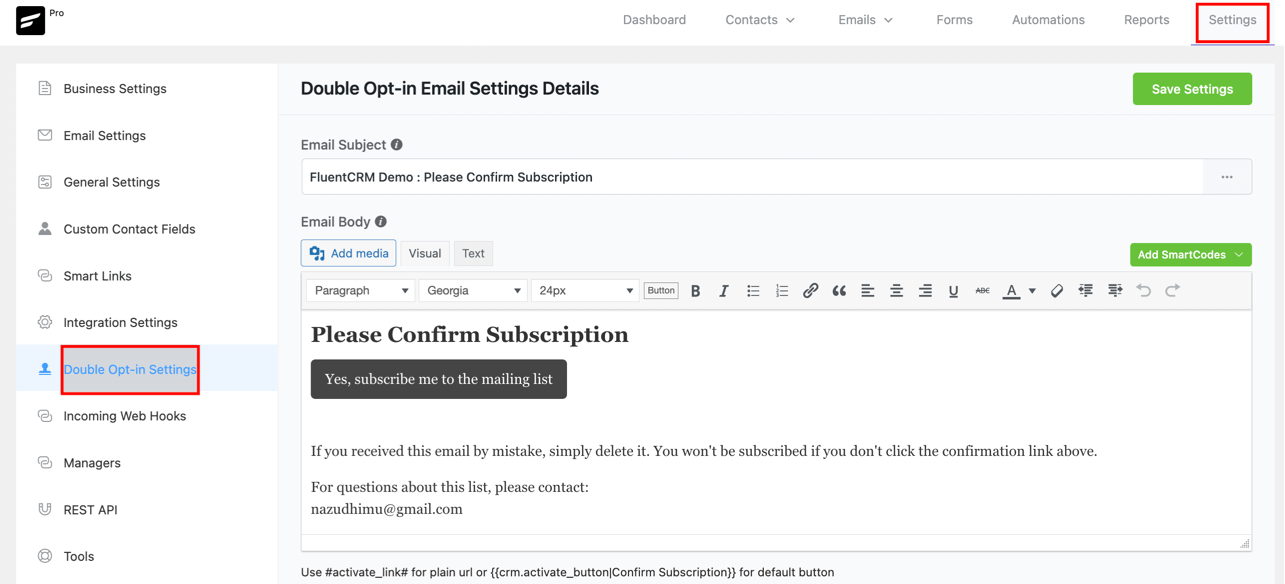
Task: Insert a numbered list
Action: [x=782, y=291]
